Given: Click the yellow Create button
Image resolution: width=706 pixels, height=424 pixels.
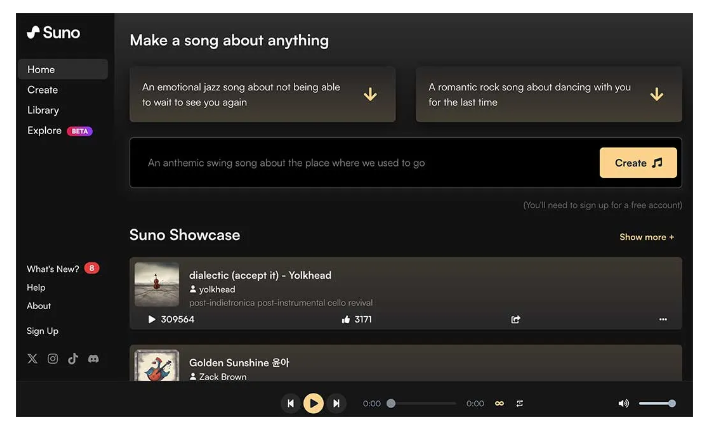Looking at the screenshot, I should tap(638, 162).
